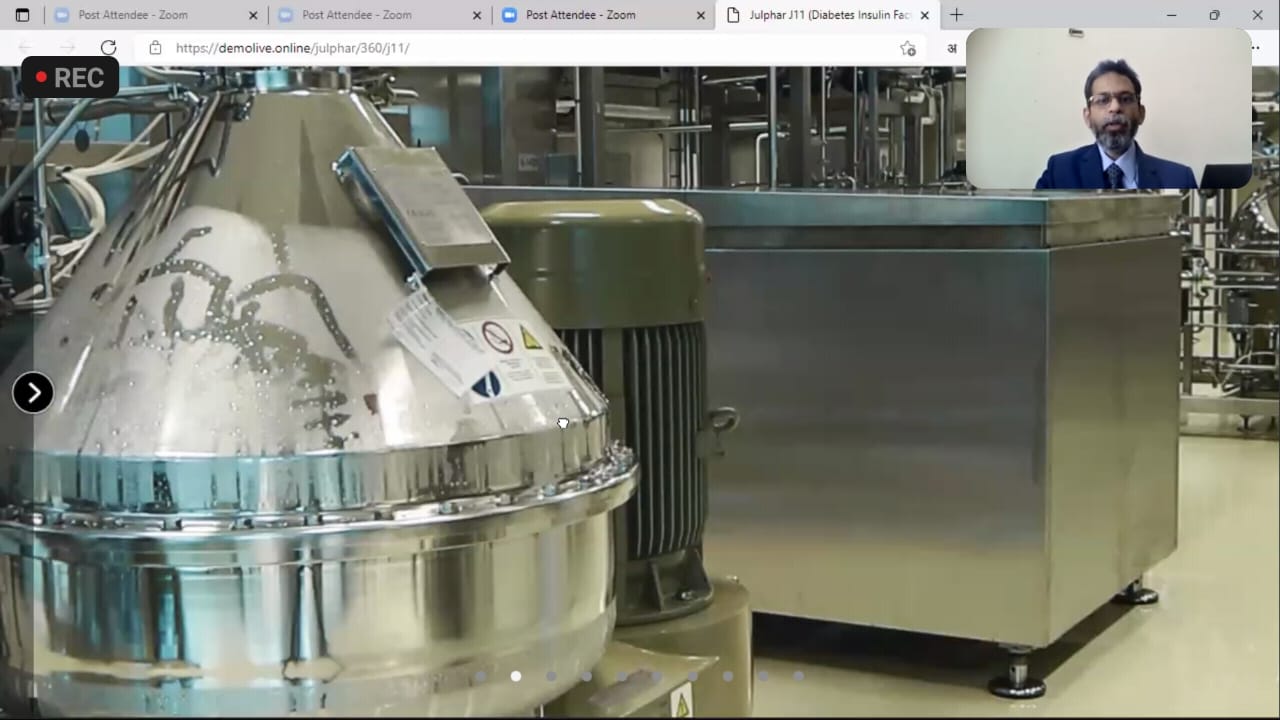The image size is (1280, 720).
Task: Click the translate page icon in address bar
Action: (x=951, y=48)
